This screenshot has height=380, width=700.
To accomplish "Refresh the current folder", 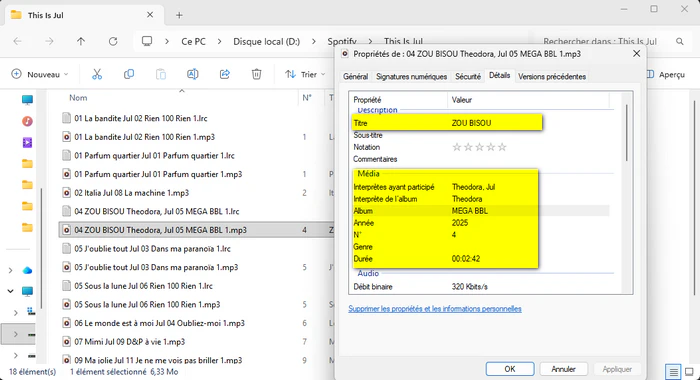I will [113, 42].
